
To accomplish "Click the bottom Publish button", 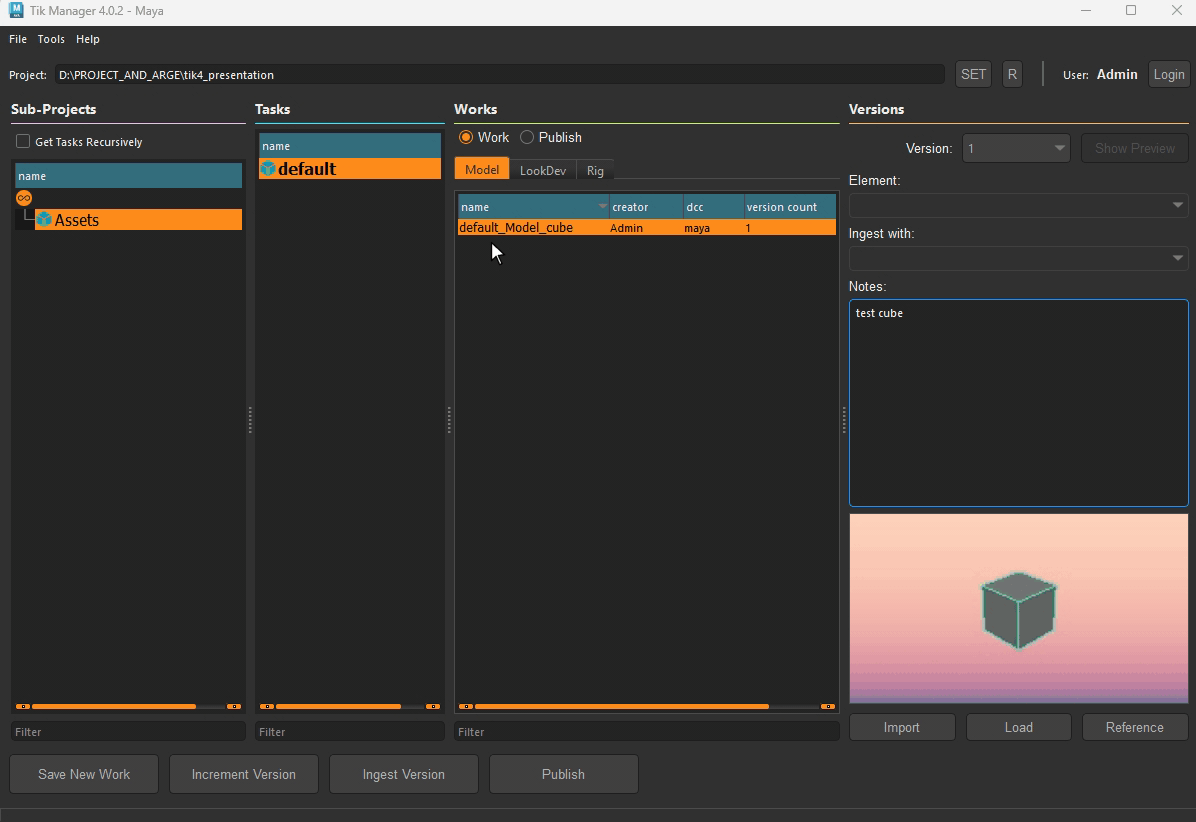I will click(x=563, y=774).
